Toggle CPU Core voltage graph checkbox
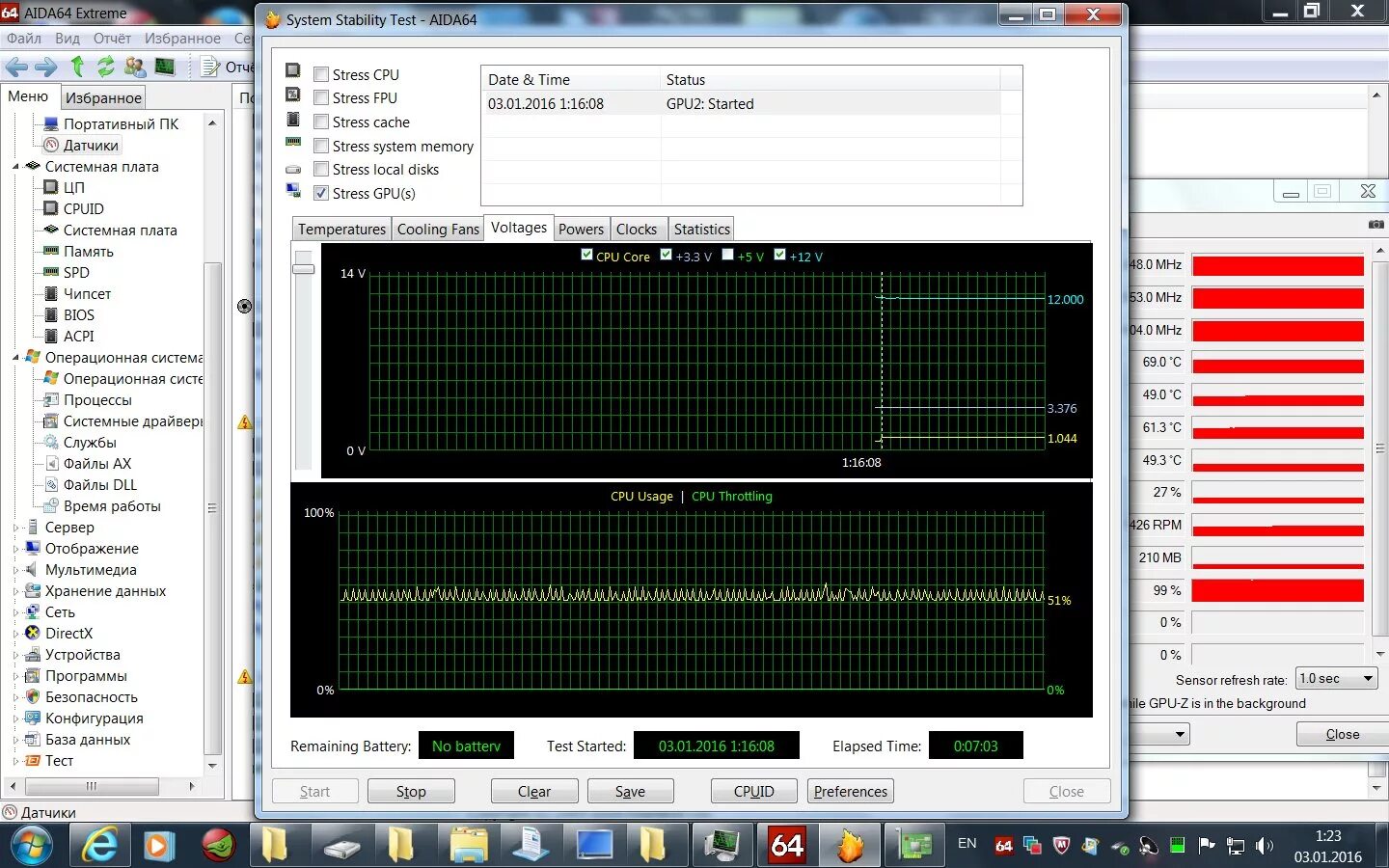 (x=586, y=255)
